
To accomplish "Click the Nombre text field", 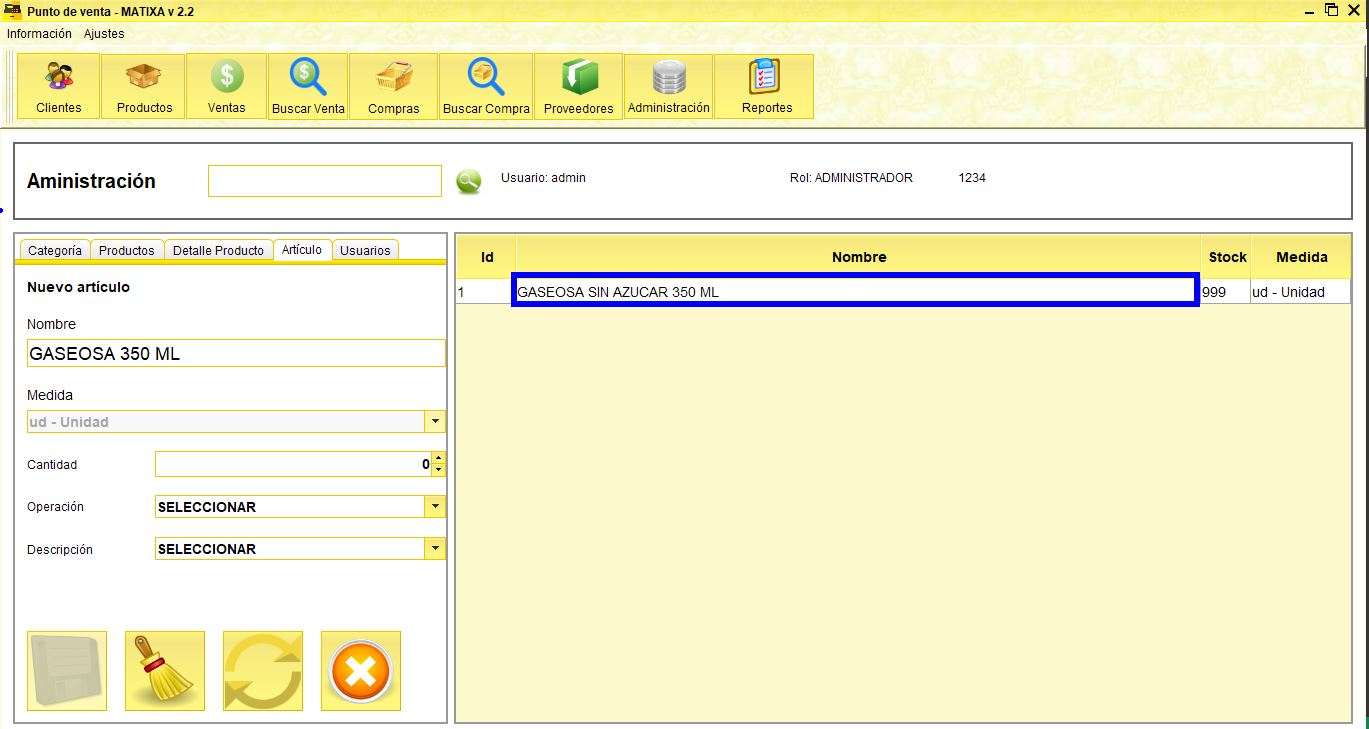I will coord(235,354).
